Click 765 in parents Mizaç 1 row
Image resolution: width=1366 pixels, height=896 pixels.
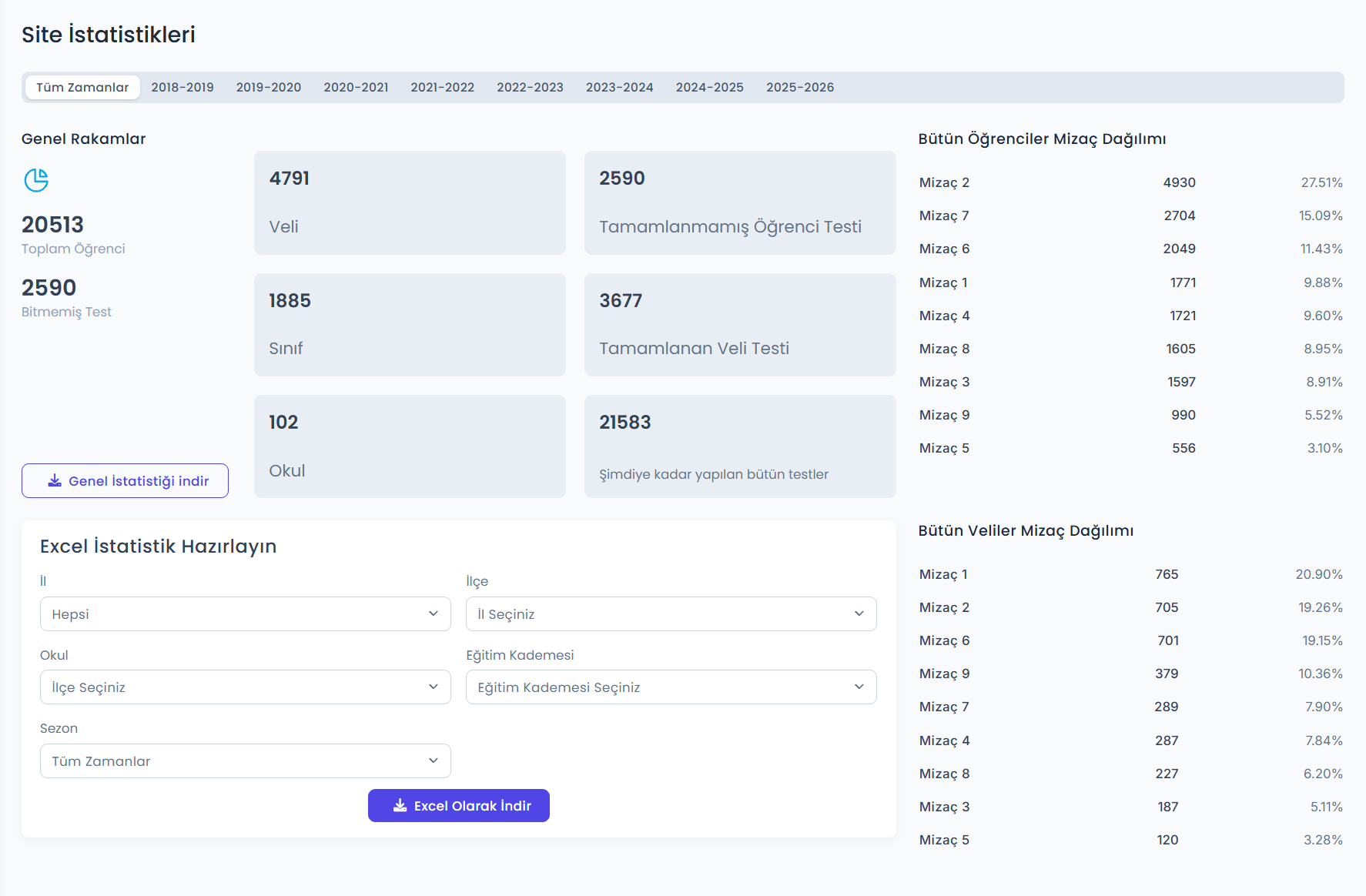click(1167, 574)
